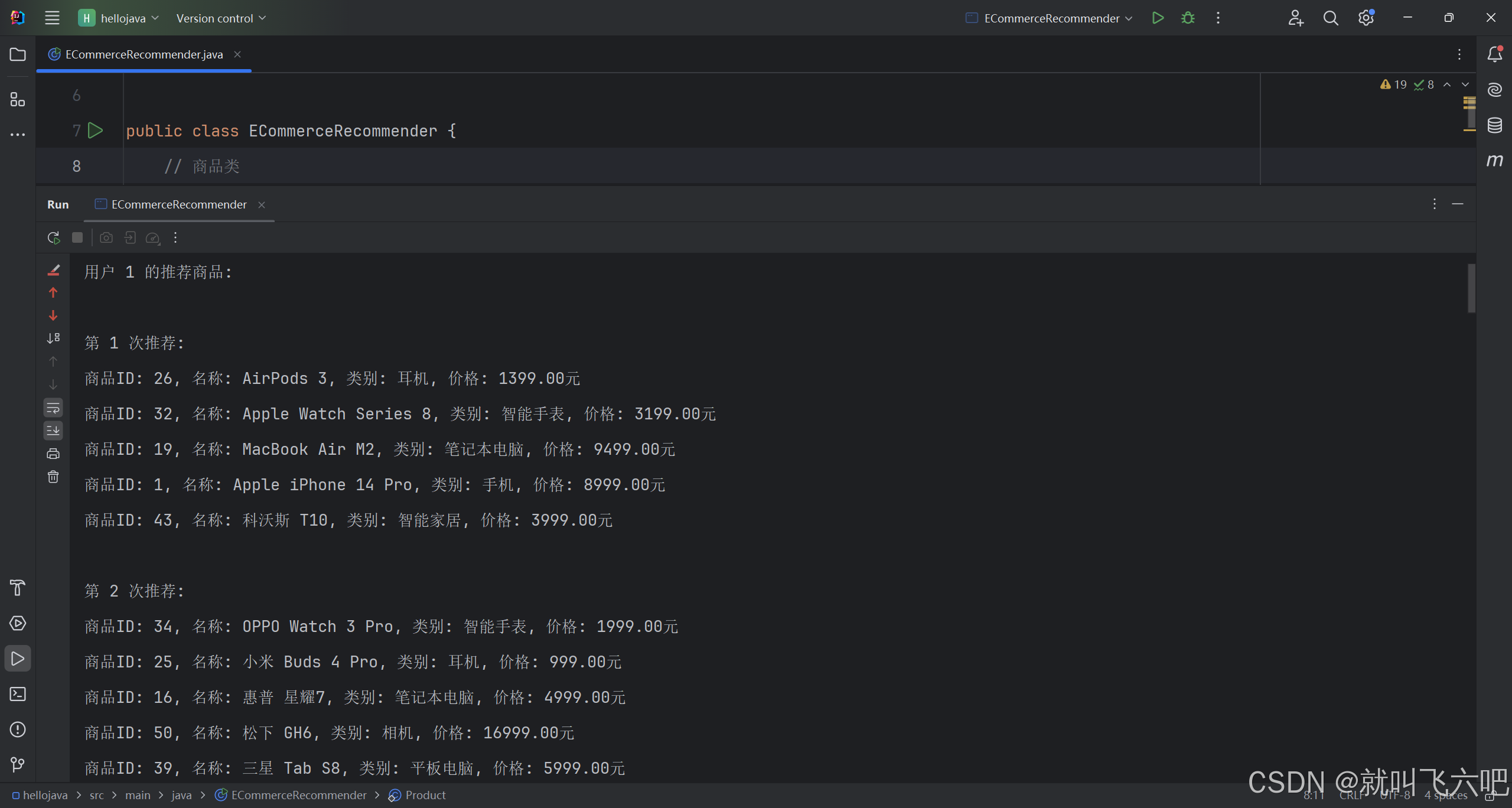1512x808 pixels.
Task: Toggle scroll to end of console
Action: (53, 431)
